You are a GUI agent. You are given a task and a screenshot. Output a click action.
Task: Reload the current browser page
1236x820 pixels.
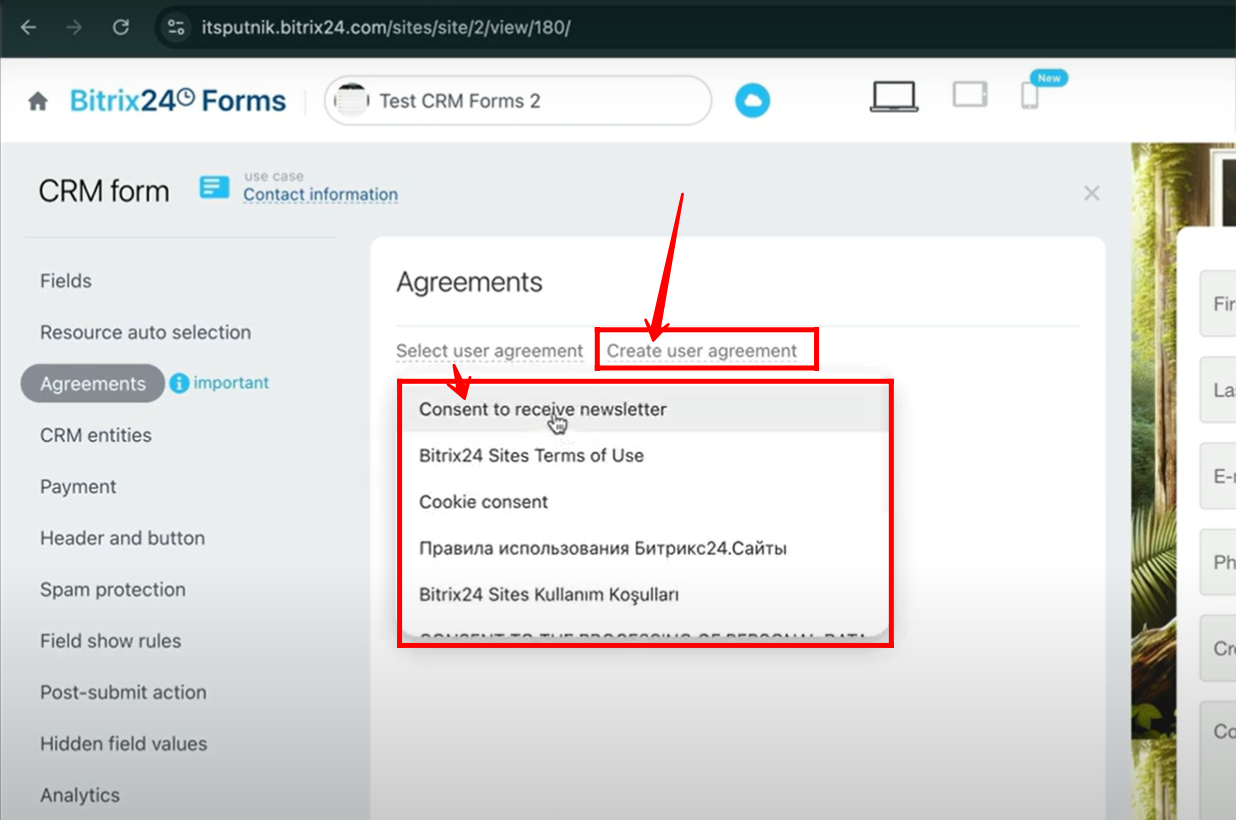pos(121,27)
